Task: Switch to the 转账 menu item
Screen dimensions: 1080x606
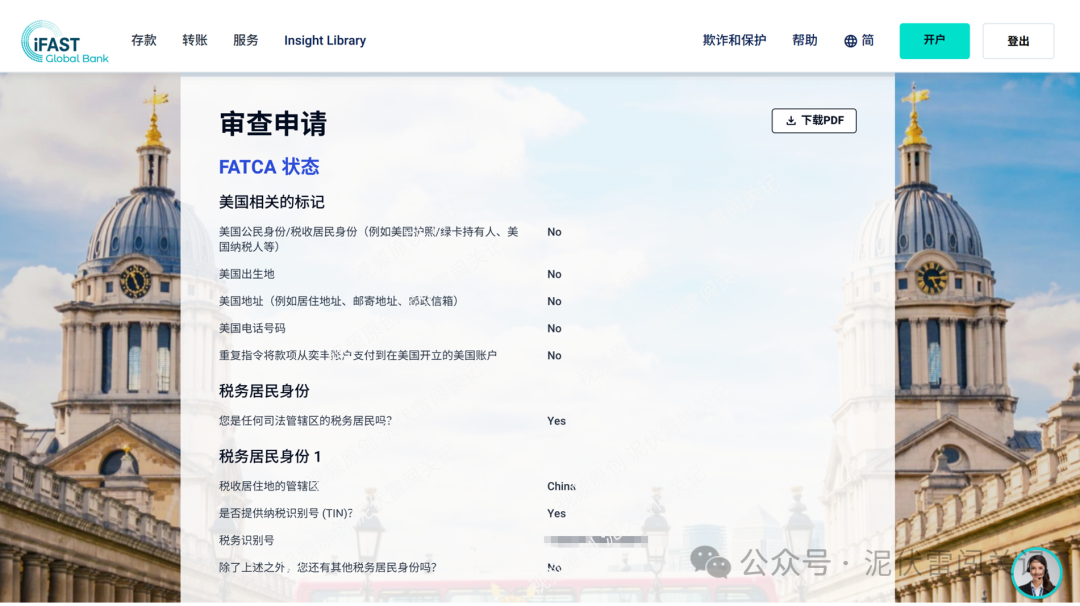Action: coord(194,40)
